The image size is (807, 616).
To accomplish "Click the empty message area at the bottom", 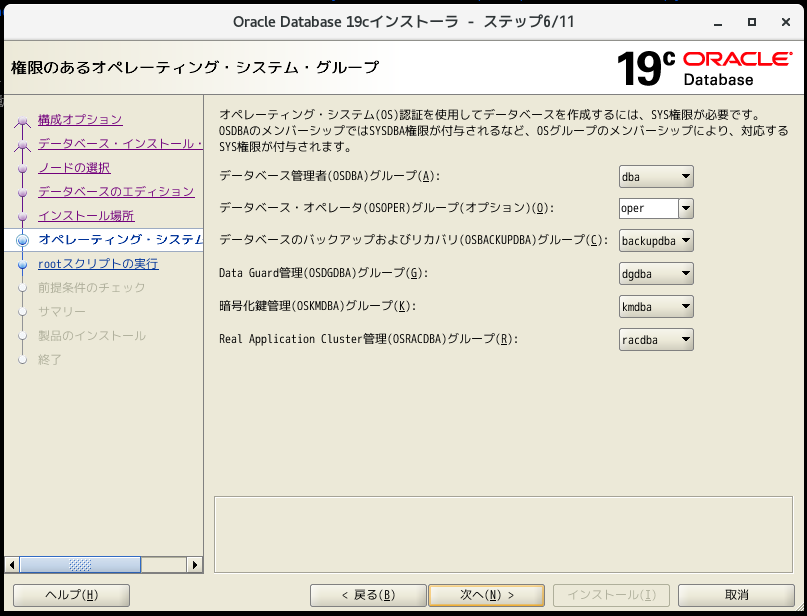I will point(503,534).
